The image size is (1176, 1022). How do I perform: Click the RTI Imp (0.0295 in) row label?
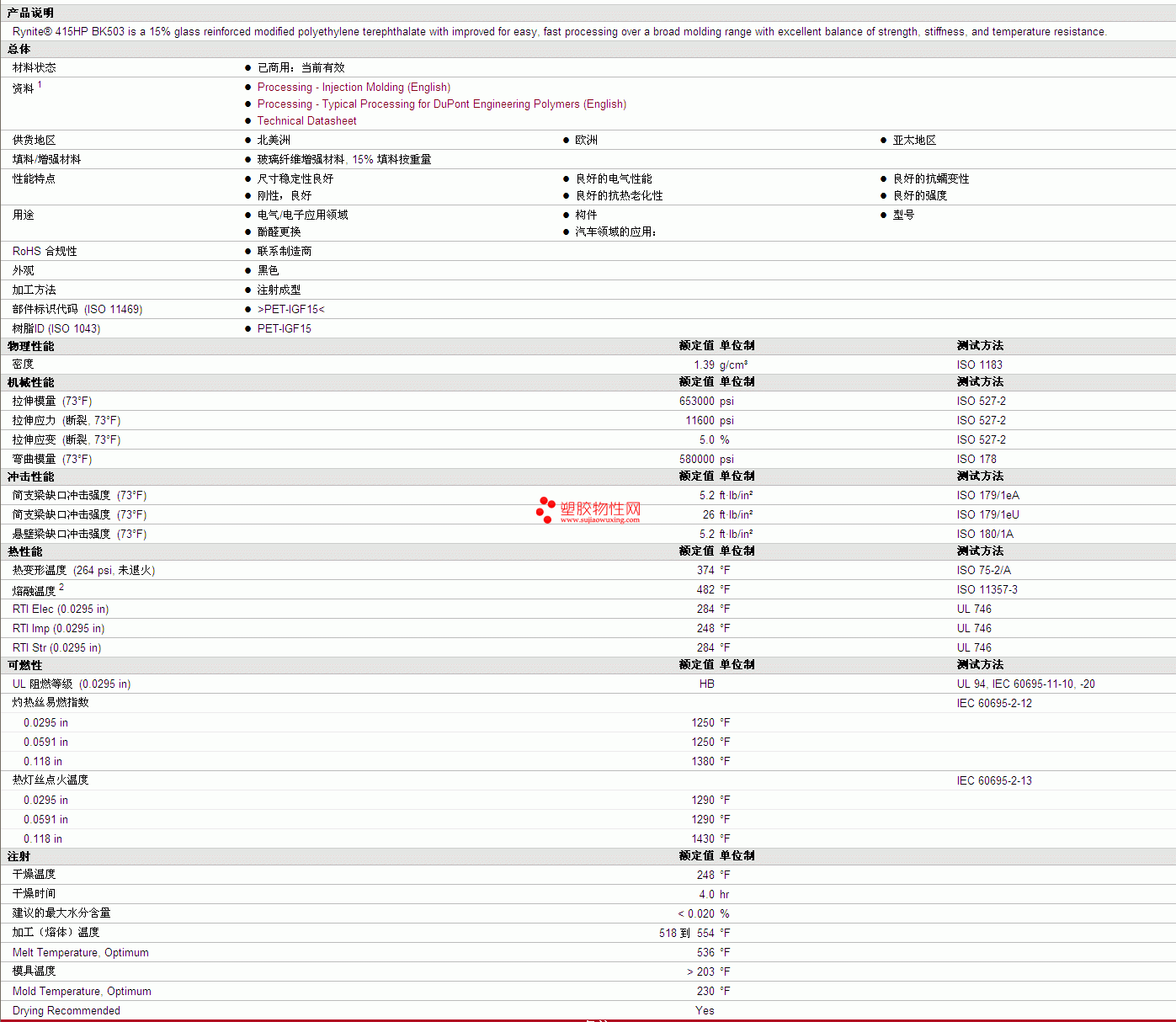58,629
